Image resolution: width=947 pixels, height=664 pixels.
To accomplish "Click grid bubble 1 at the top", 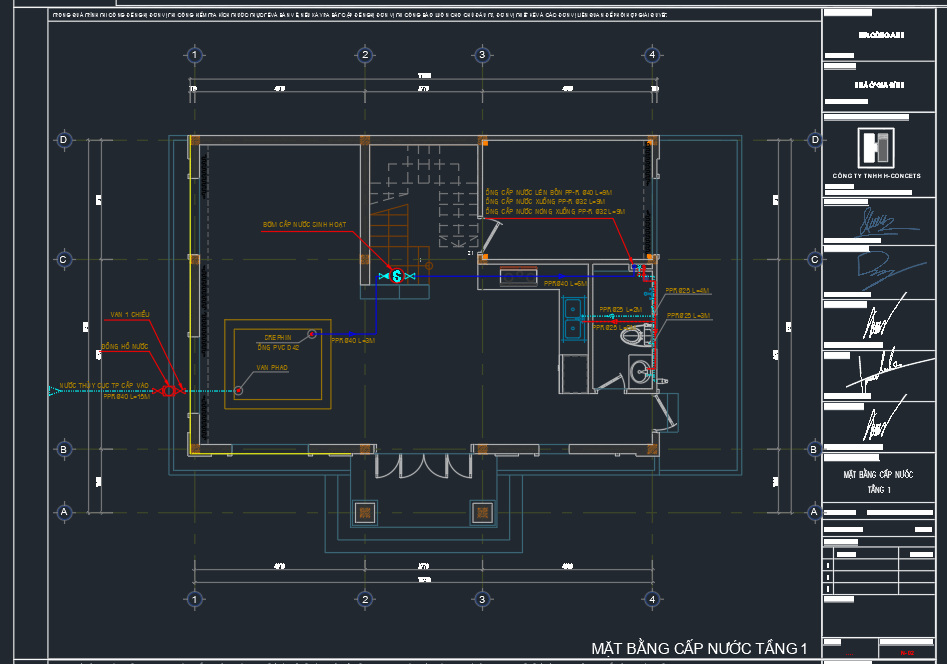I will pyautogui.click(x=194, y=55).
